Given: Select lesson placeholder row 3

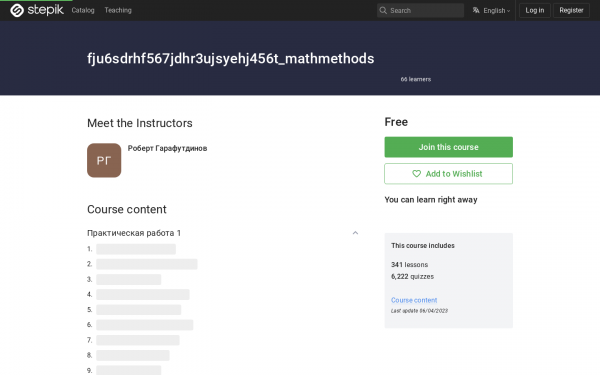Looking at the screenshot, I should [129, 279].
